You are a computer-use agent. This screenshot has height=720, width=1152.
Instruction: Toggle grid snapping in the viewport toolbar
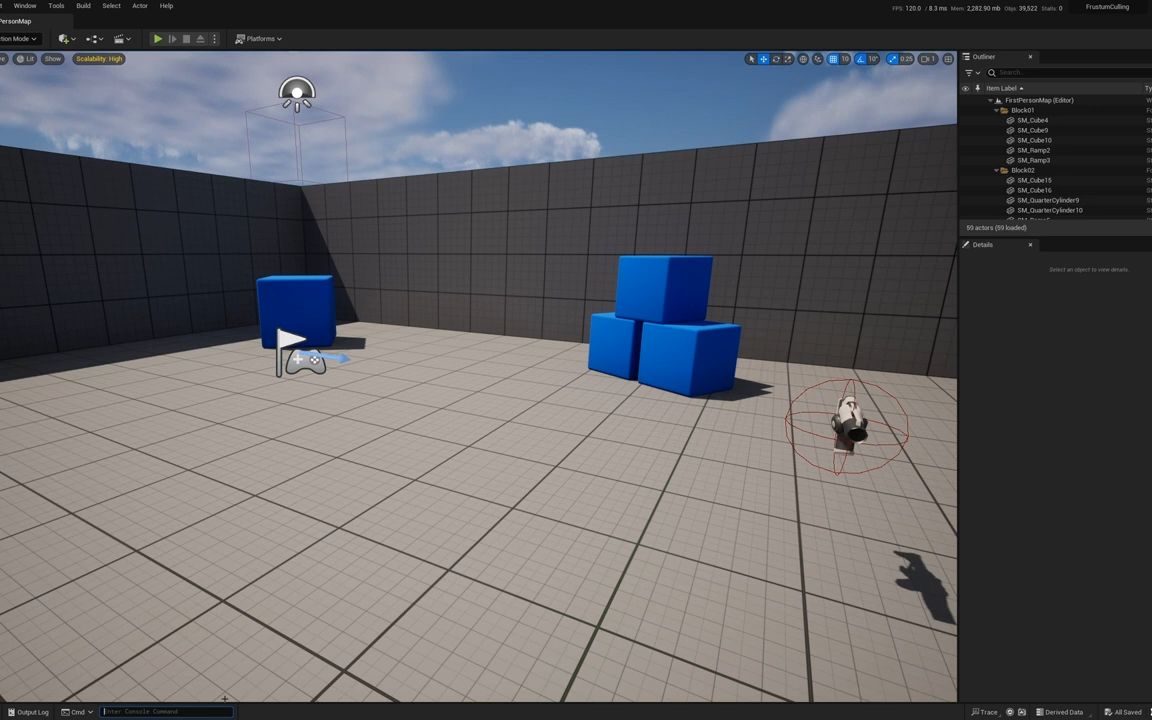click(x=833, y=58)
